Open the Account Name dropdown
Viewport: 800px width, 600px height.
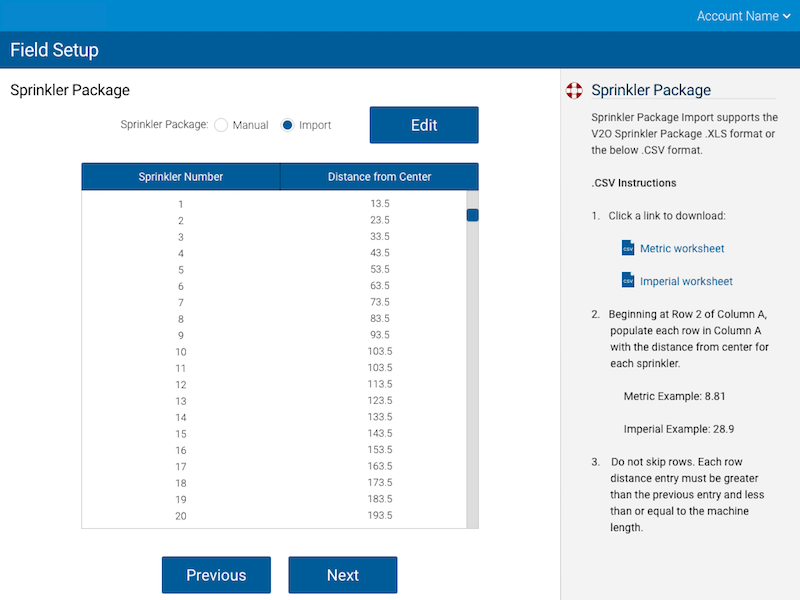tap(743, 16)
